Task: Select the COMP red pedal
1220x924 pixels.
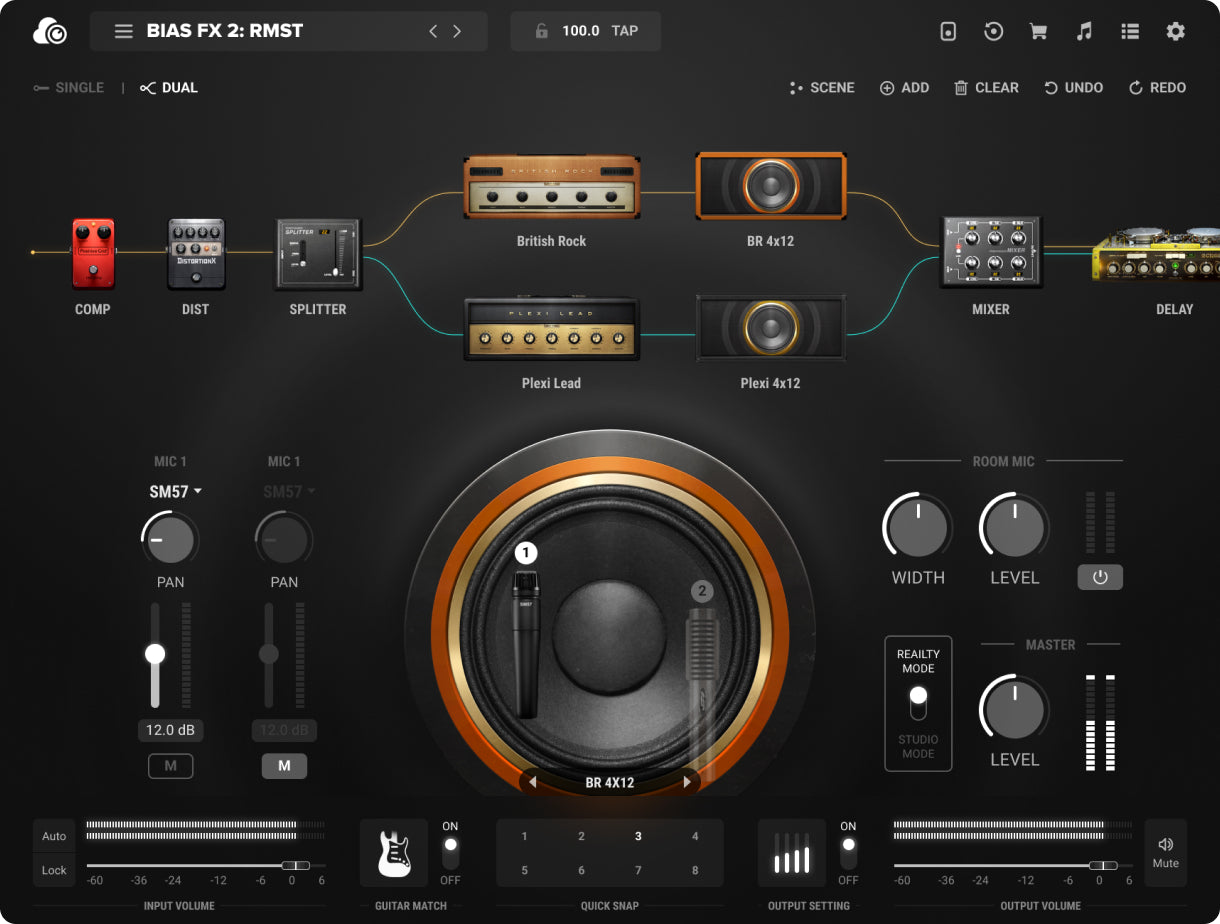Action: (93, 253)
